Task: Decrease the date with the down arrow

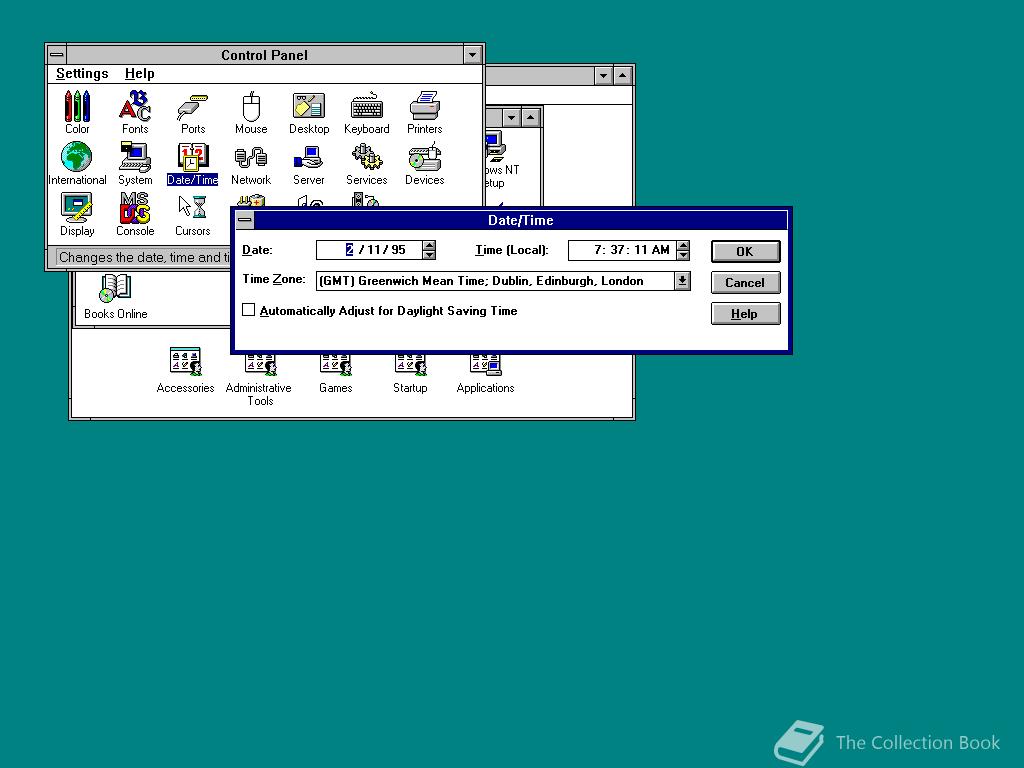Action: click(429, 255)
